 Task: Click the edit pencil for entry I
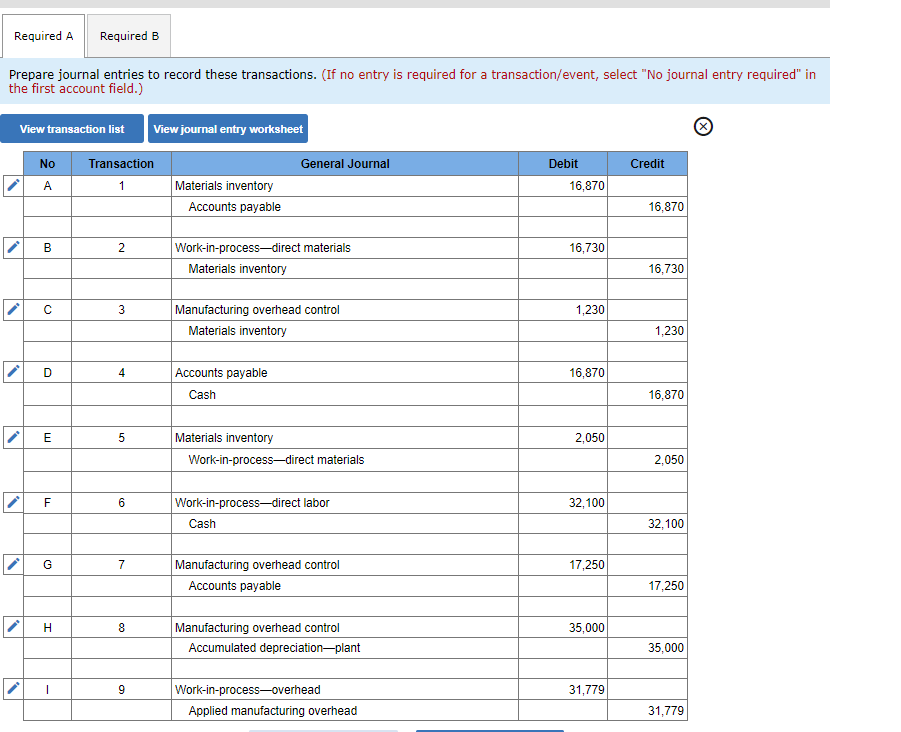(11, 689)
